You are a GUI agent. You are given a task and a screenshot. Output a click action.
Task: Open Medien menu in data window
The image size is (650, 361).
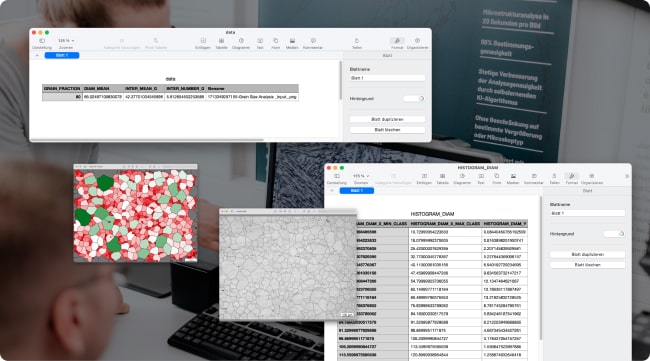pyautogui.click(x=292, y=43)
